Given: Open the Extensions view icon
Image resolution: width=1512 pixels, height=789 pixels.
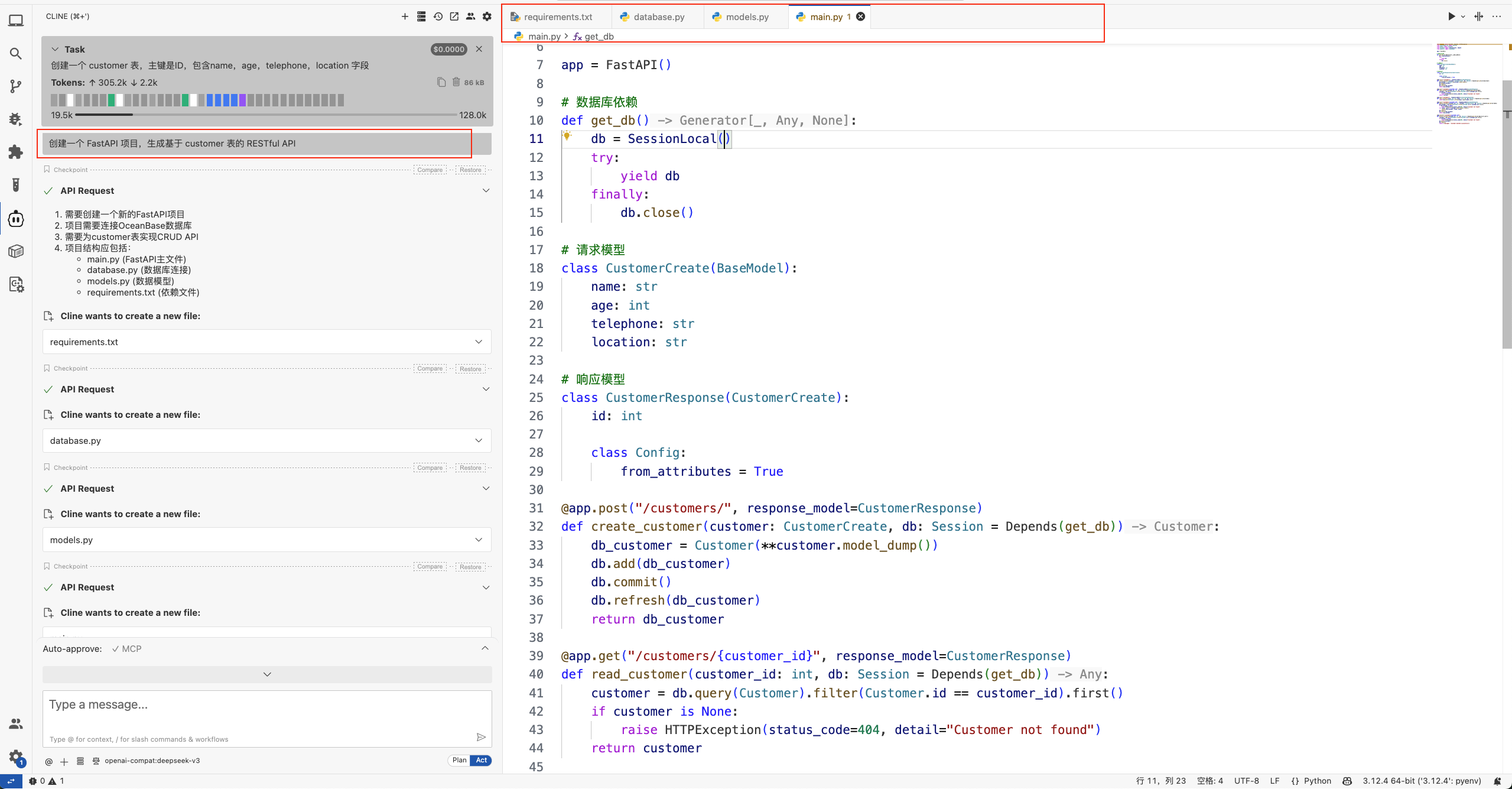Looking at the screenshot, I should (x=16, y=152).
